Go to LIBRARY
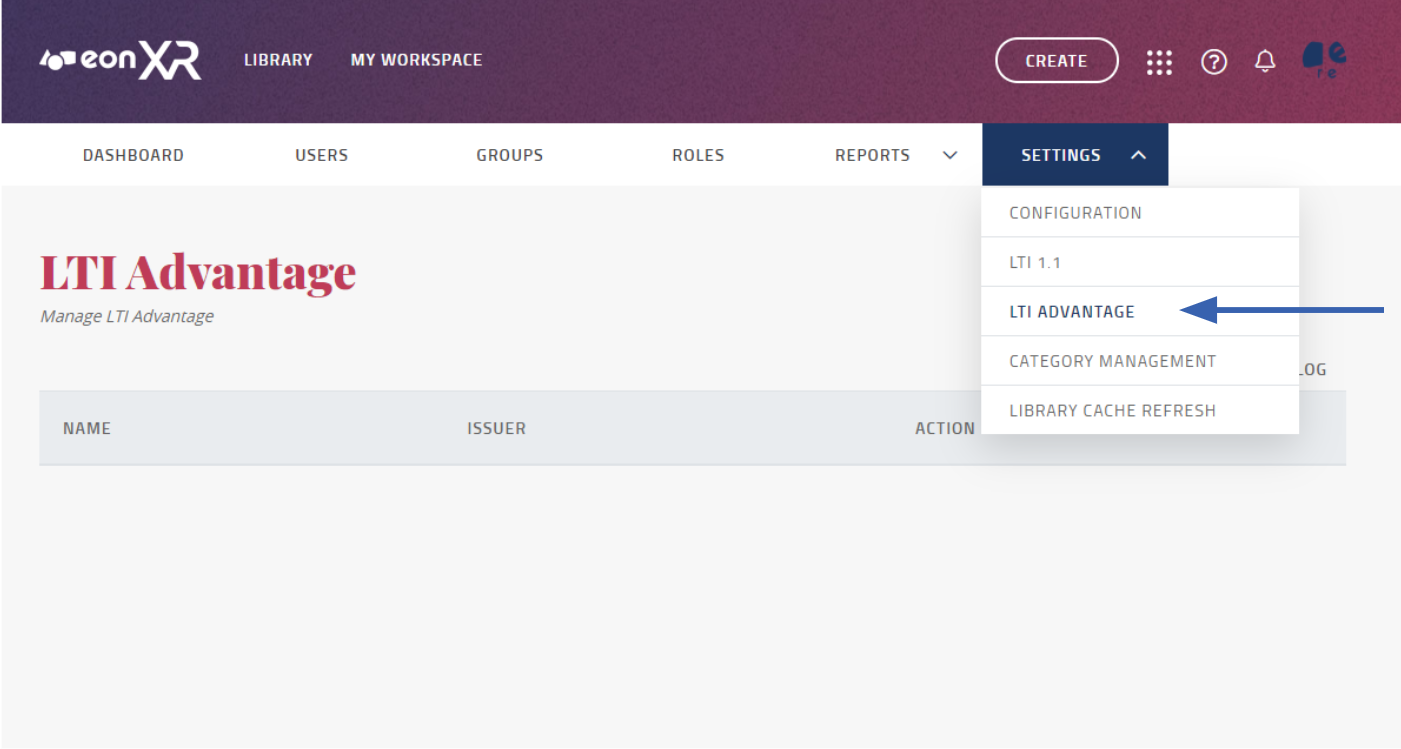The height and width of the screenshot is (749, 1401). pos(278,60)
